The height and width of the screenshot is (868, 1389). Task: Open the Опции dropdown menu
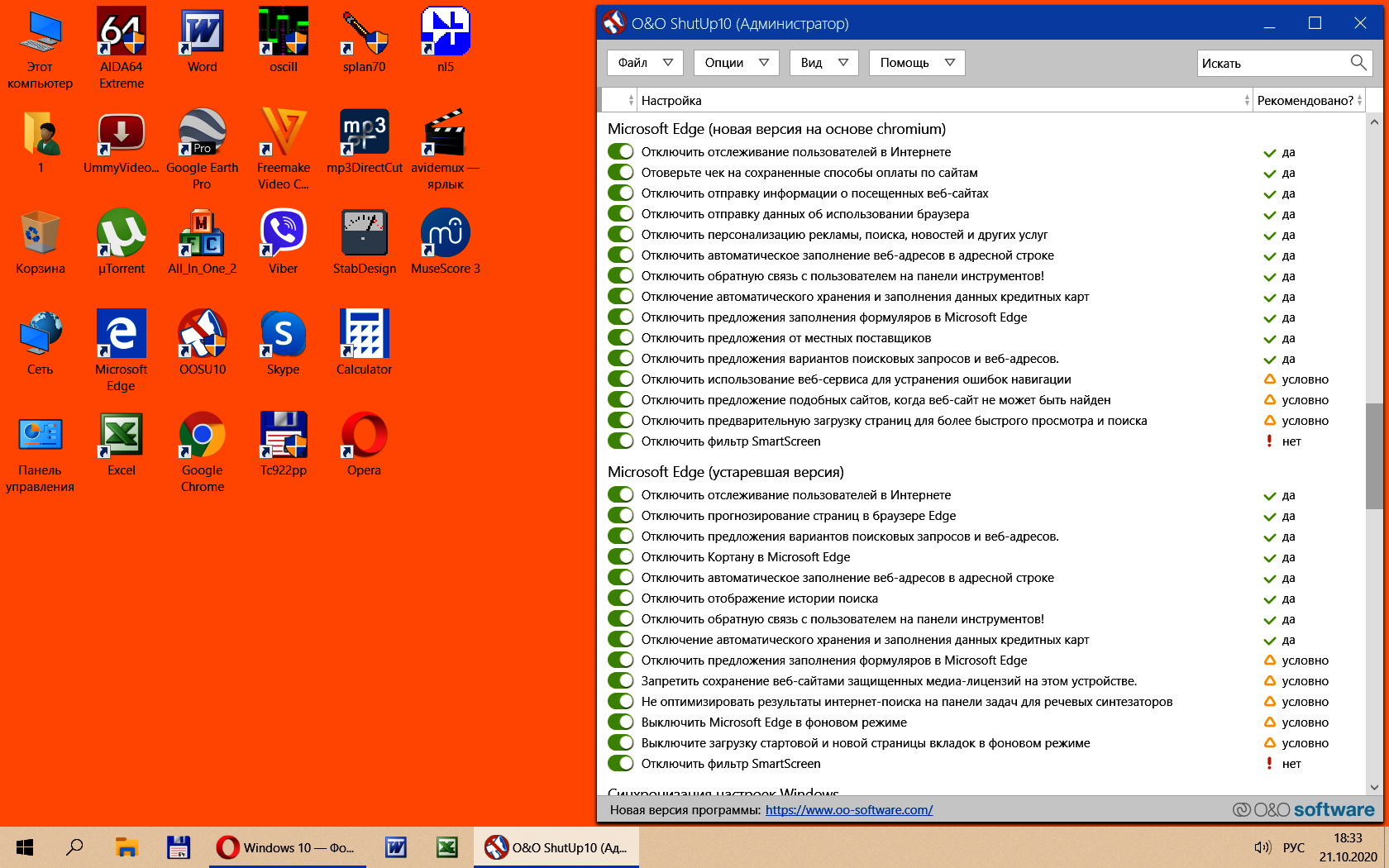pos(737,63)
